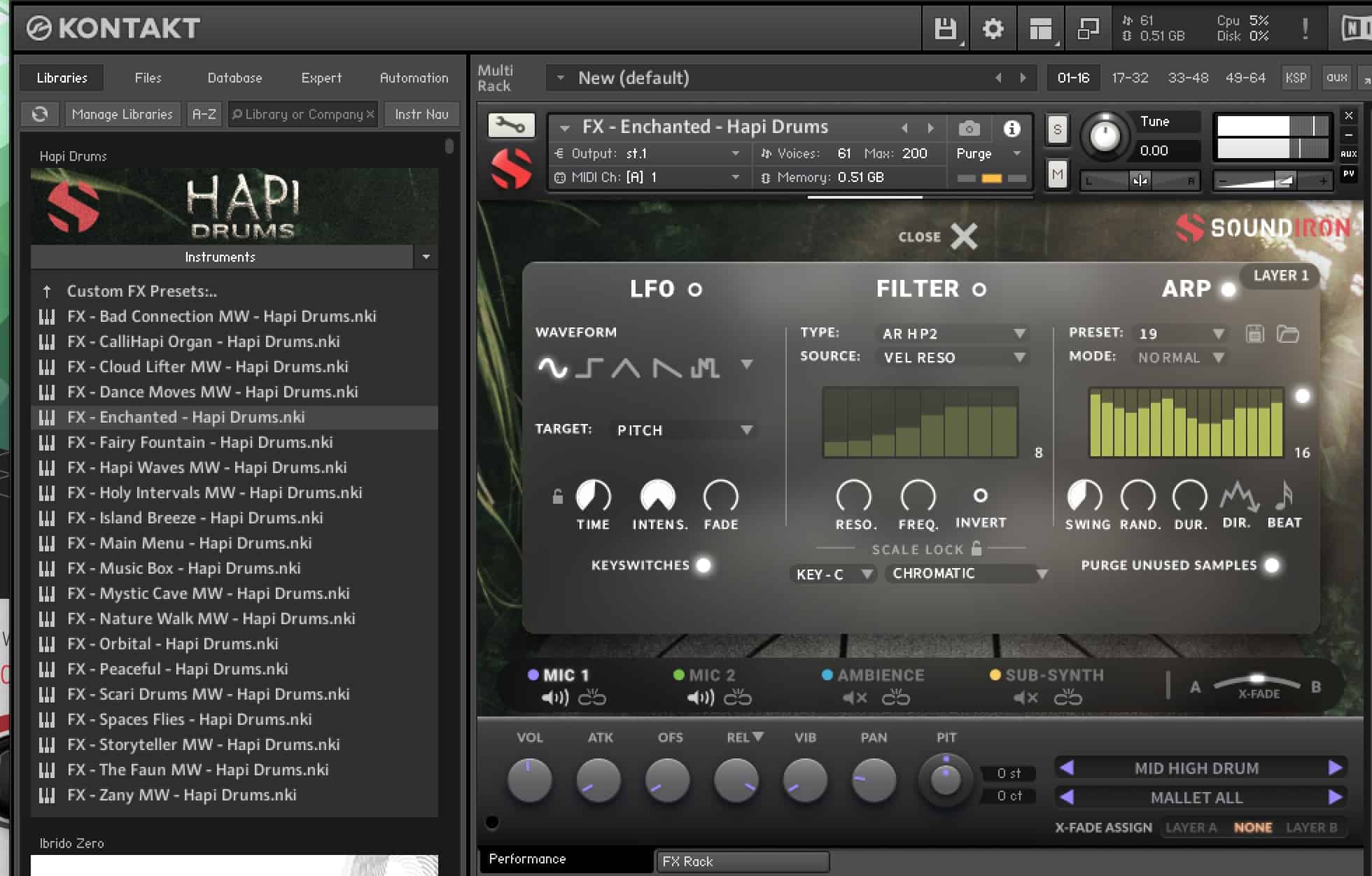
Task: Load arp preset folder icon
Action: click(1287, 334)
